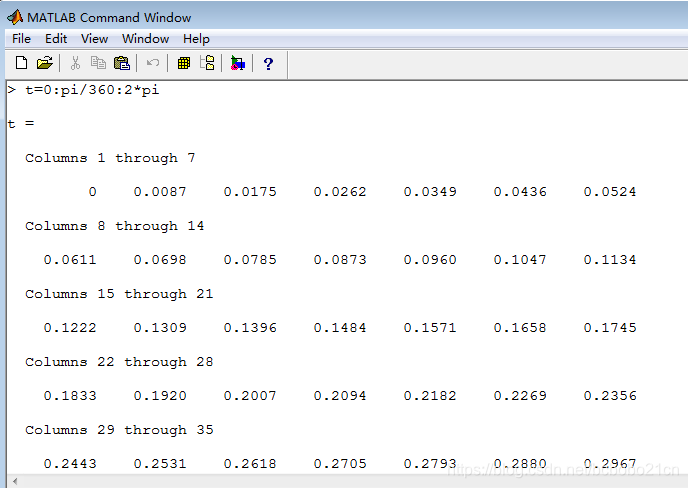The image size is (688, 488).
Task: Click the 't =' output label
Action: click(21, 124)
